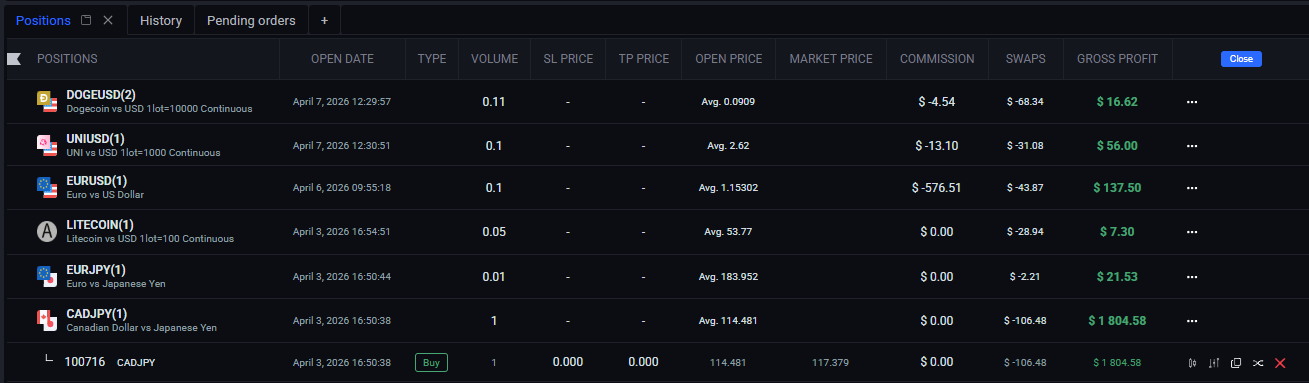Open the three-dot menu for CADJPY
Screen dimensions: 1309x383
click(1192, 321)
